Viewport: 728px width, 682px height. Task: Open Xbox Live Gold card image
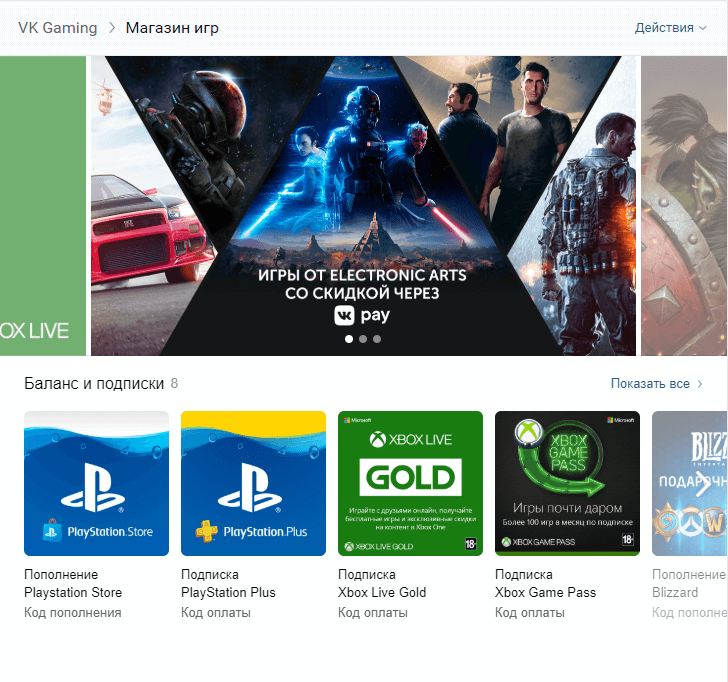tap(410, 483)
